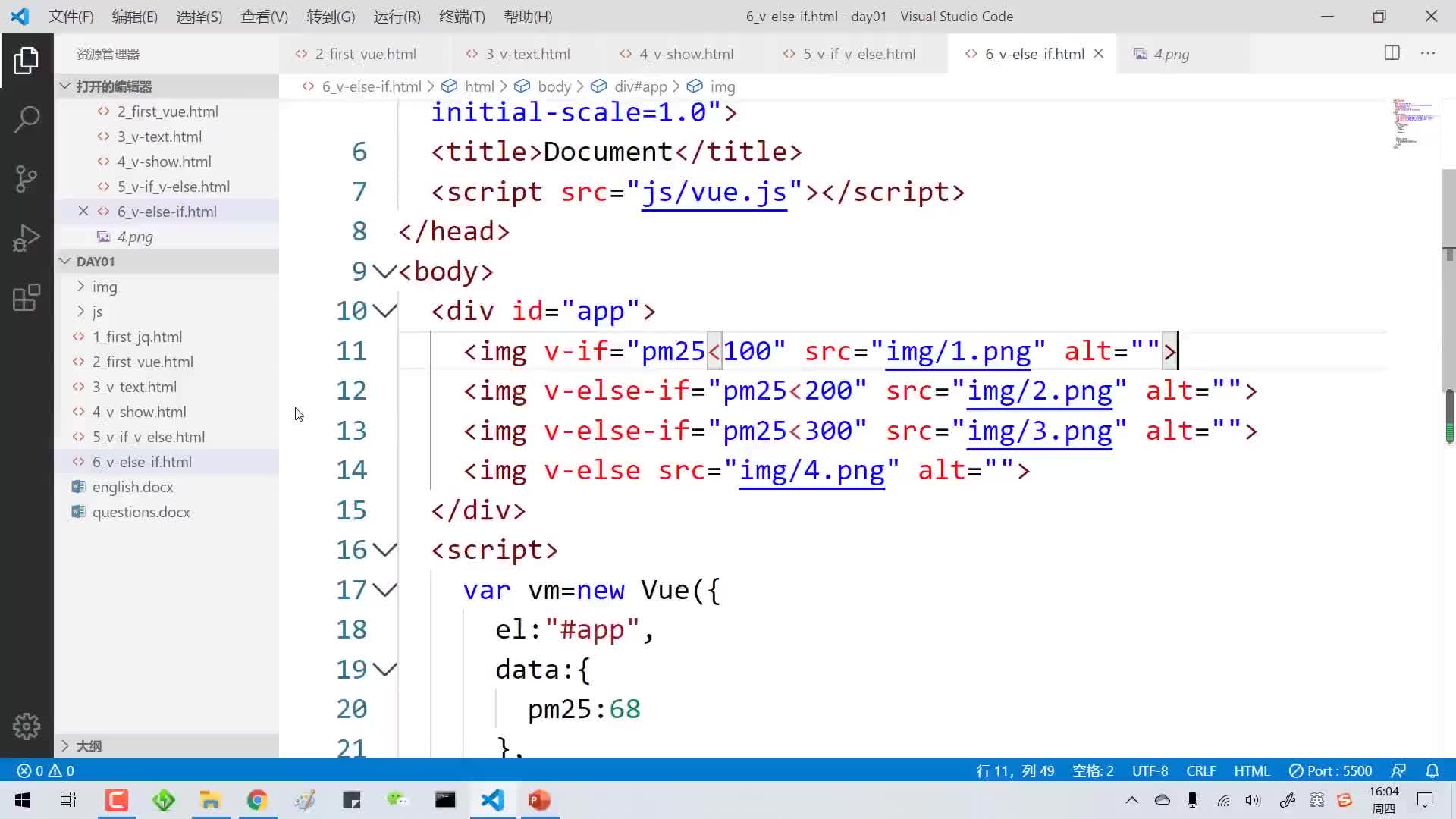Open WeChat from the taskbar
Viewport: 1456px width, 819px height.
pos(398,800)
